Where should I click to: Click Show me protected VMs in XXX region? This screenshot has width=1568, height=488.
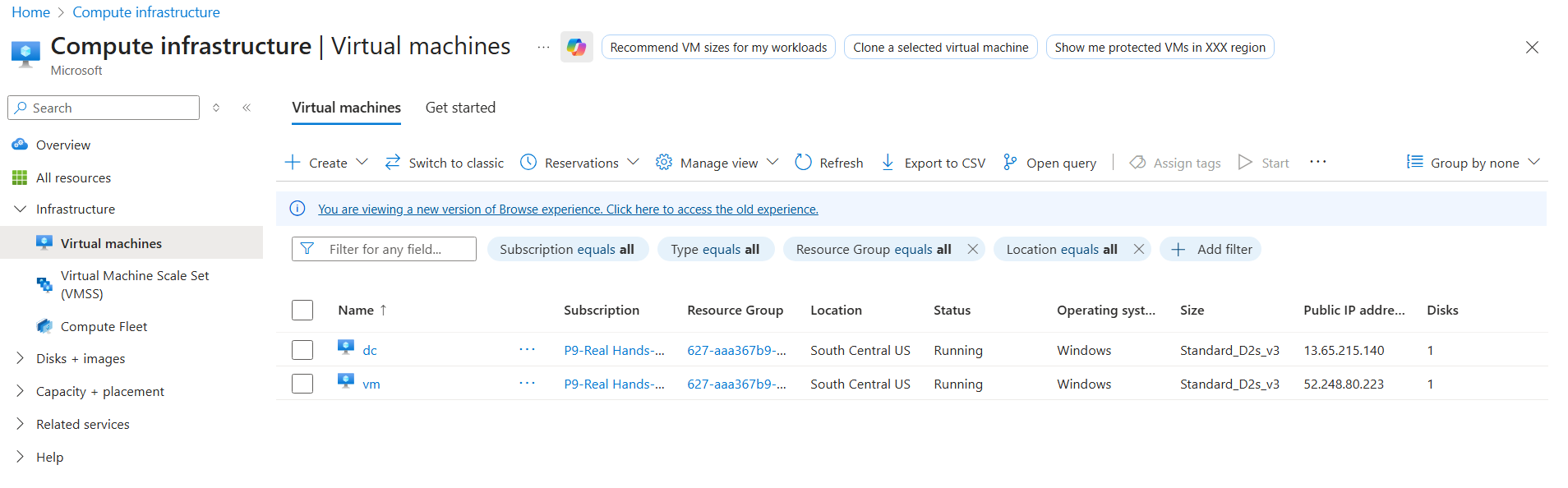coord(1160,47)
